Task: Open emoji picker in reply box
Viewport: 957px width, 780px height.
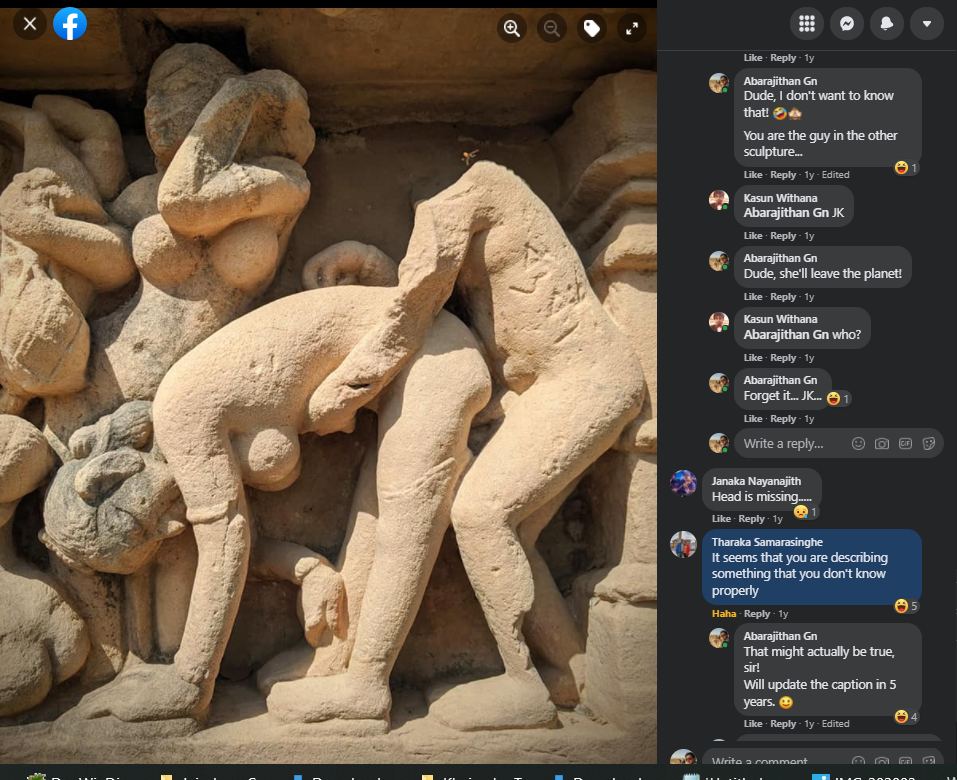Action: [x=858, y=443]
